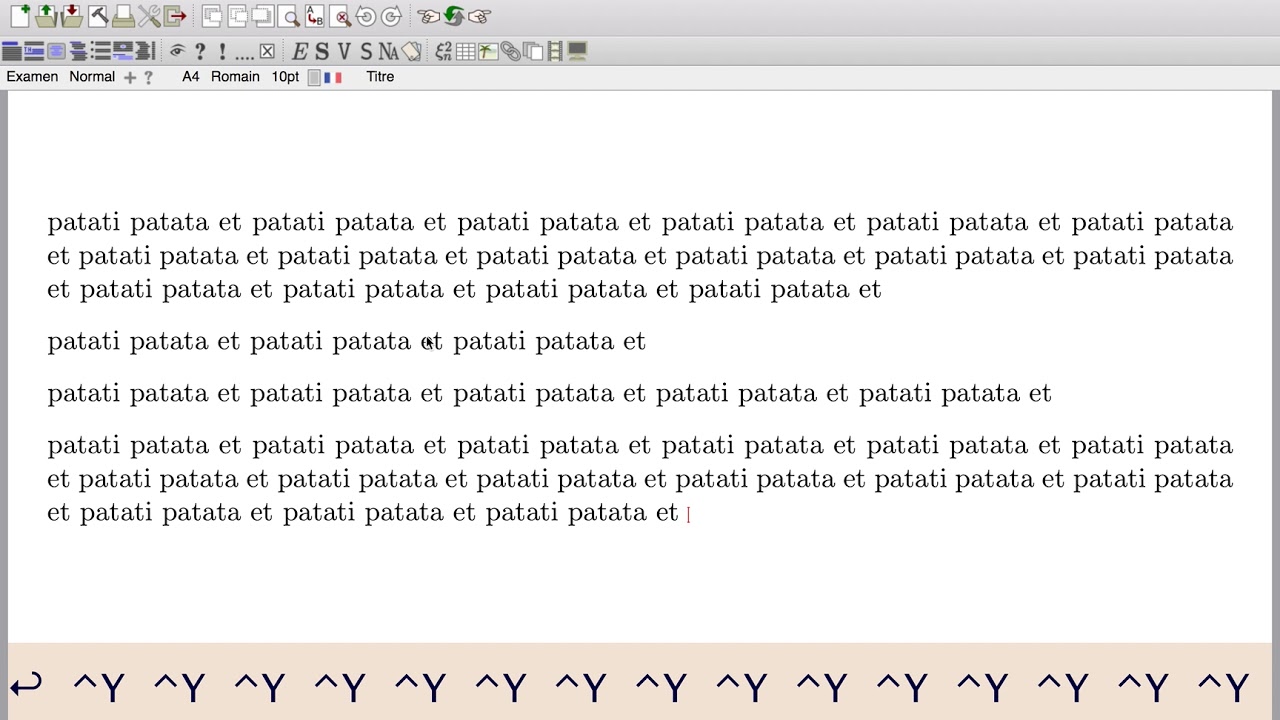Print the document using the printer icon
Screen dimensions: 1280x720
[123, 16]
